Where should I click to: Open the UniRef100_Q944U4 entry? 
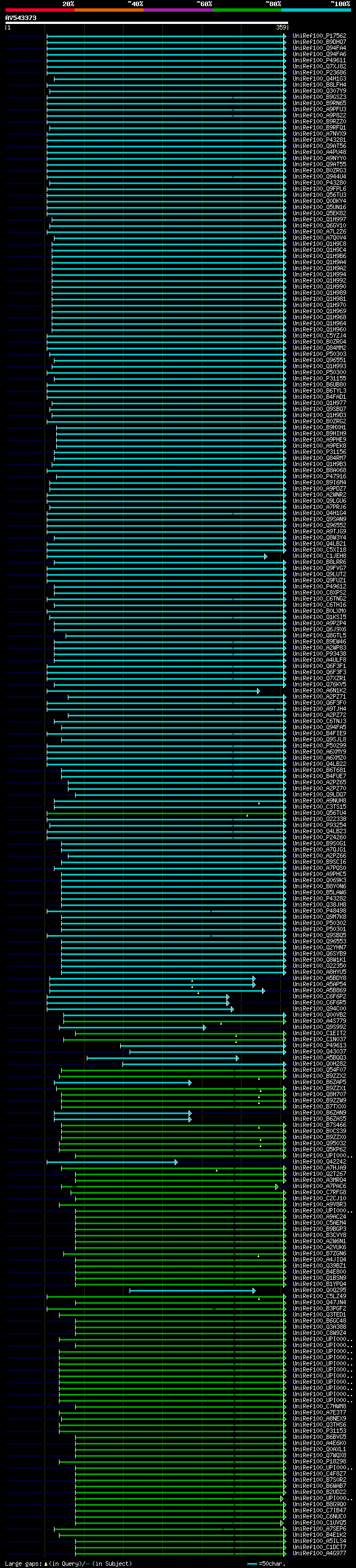pyautogui.click(x=319, y=176)
